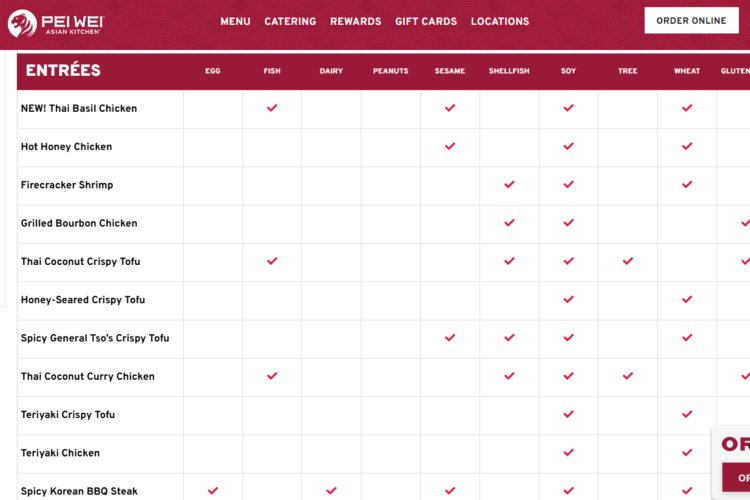Click Honey-Seared Crispy Tofu soy checkmark
The height and width of the screenshot is (500, 750).
pos(569,300)
